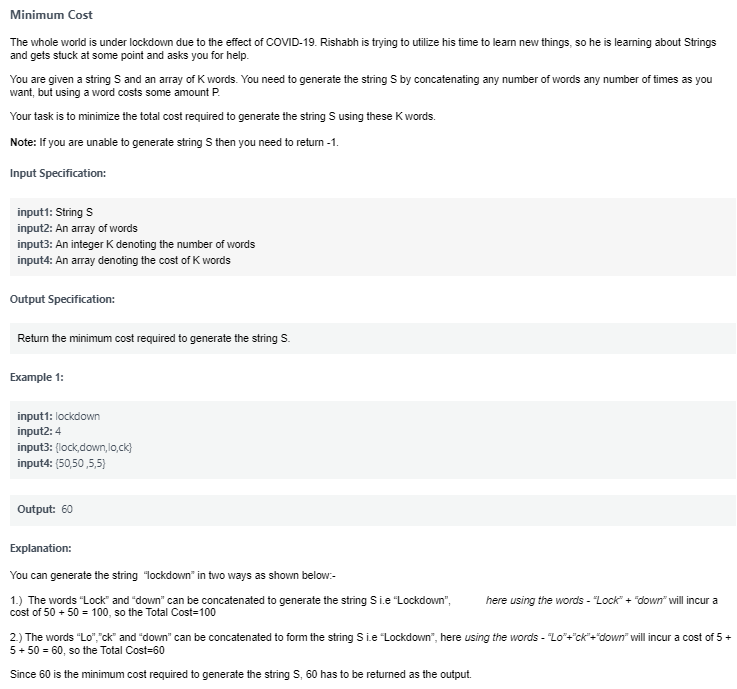
Task: Click the Explanation heading
Action: 40,548
